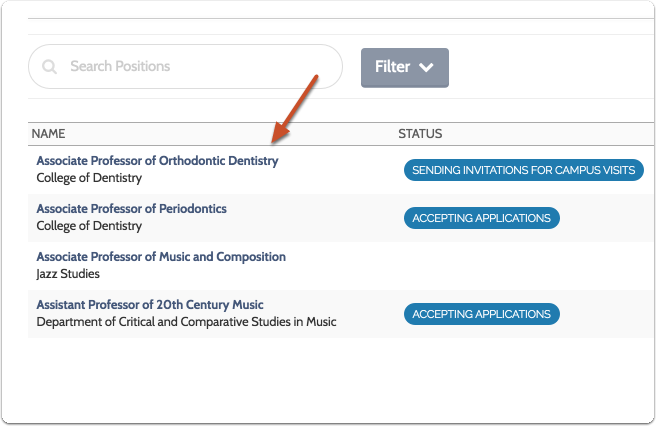Focus the Search Positions input field
The image size is (656, 426).
click(190, 67)
